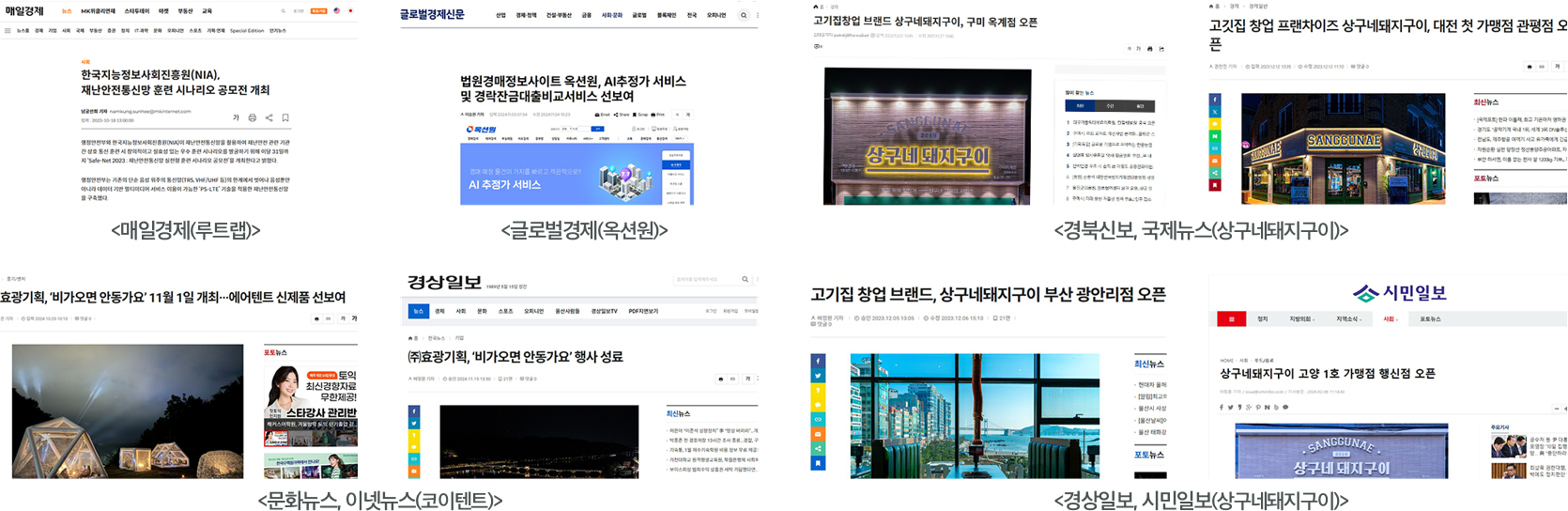Expand 지방의회 dropdown in 시민일보 navigation
1568x511 pixels.
1301,319
